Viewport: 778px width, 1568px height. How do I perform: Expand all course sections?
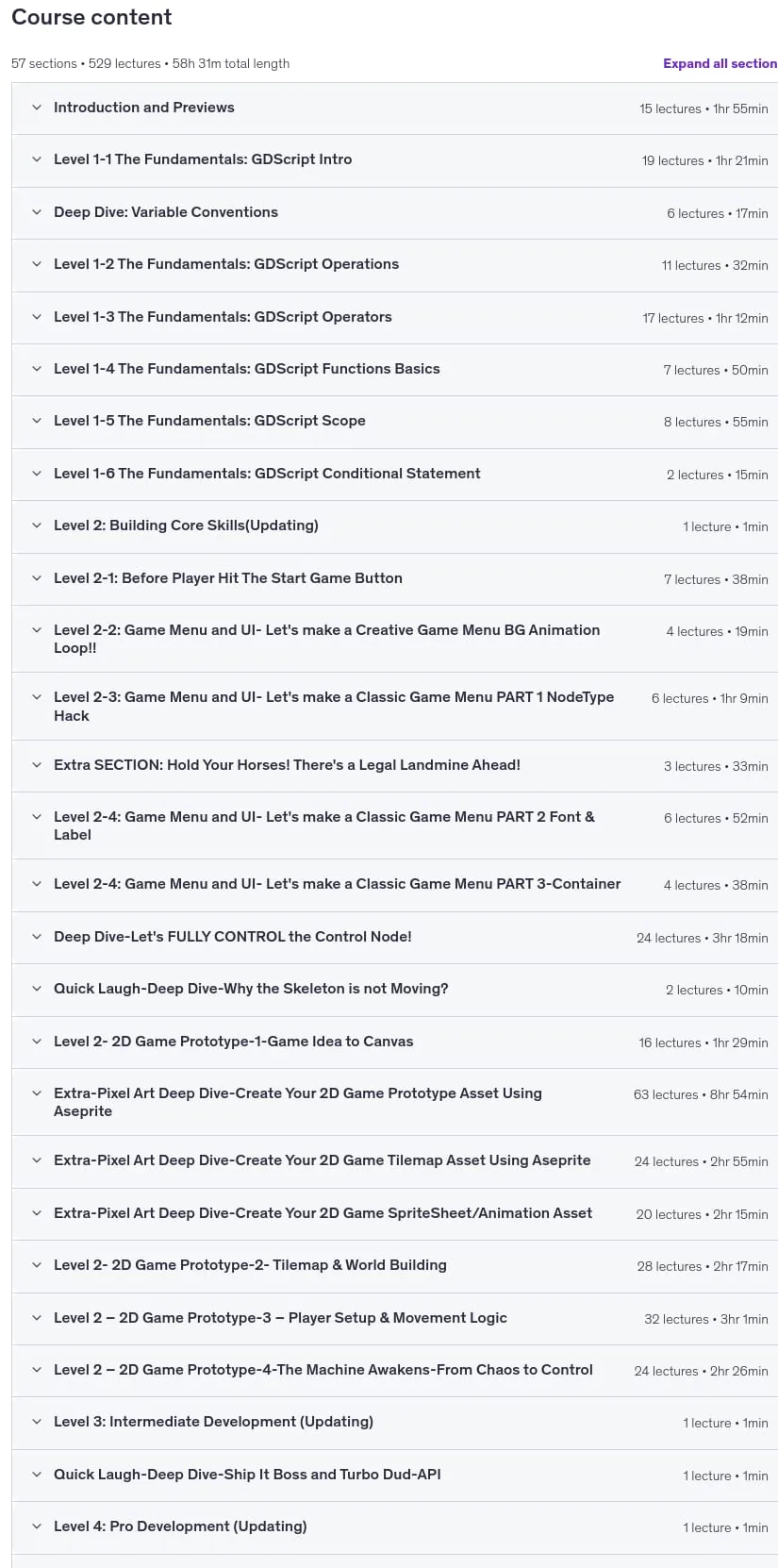point(720,63)
